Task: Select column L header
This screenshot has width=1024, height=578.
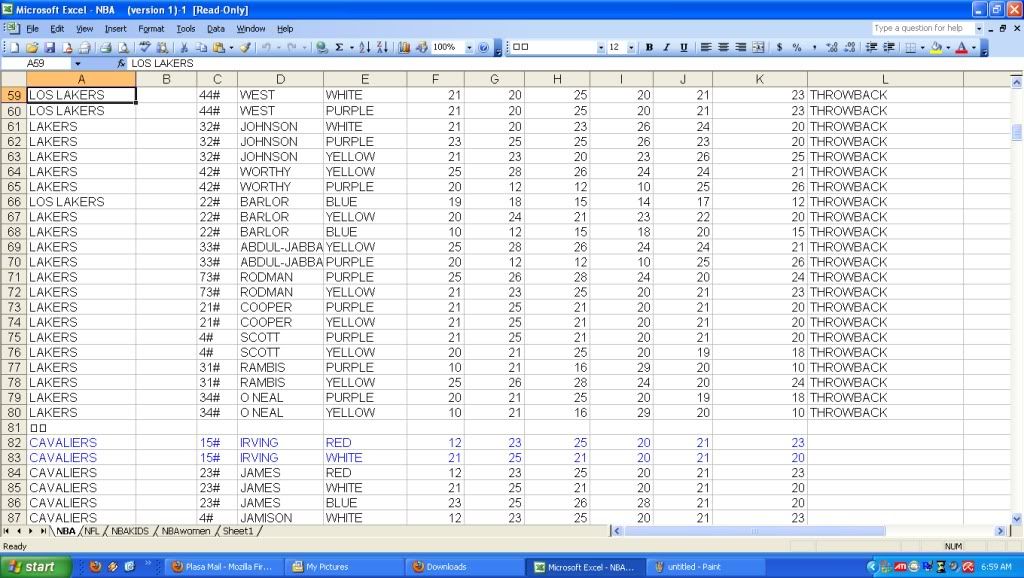Action: (885, 79)
